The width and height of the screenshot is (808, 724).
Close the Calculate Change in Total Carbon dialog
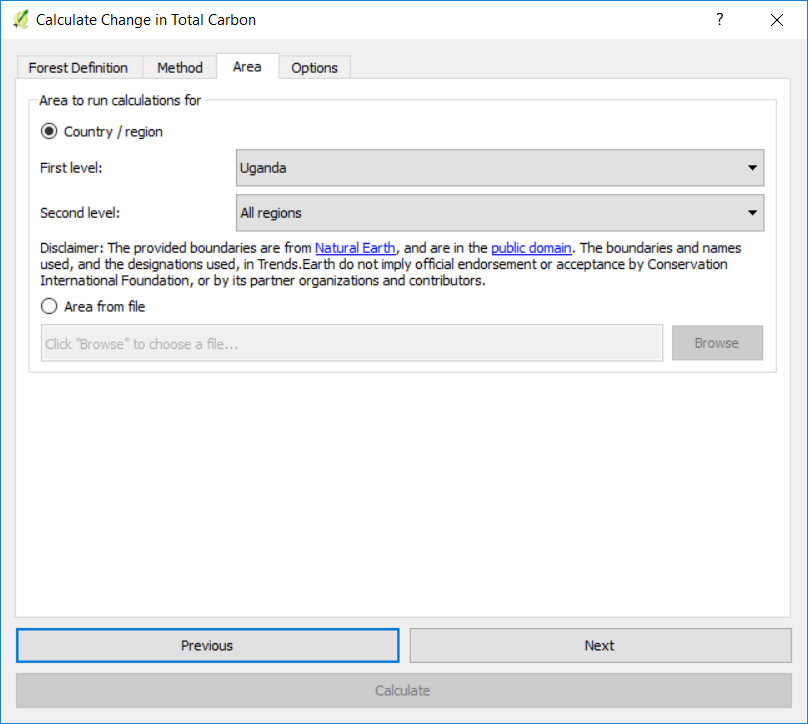tap(776, 20)
